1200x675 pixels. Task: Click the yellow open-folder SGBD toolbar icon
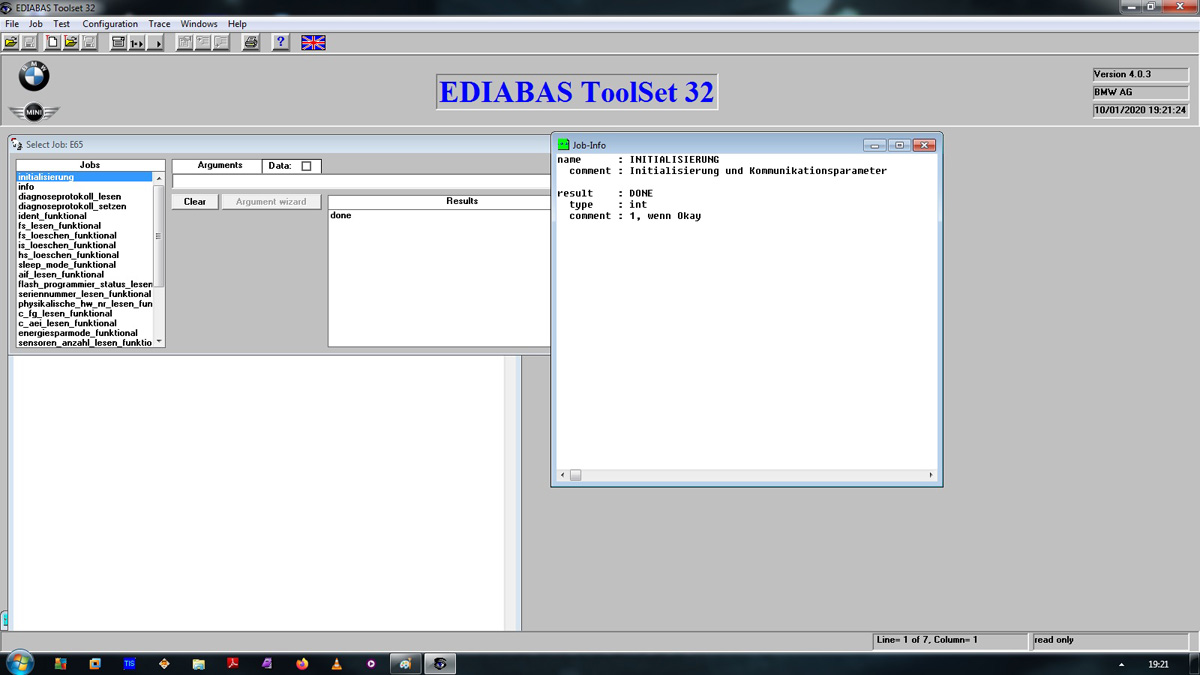click(11, 43)
